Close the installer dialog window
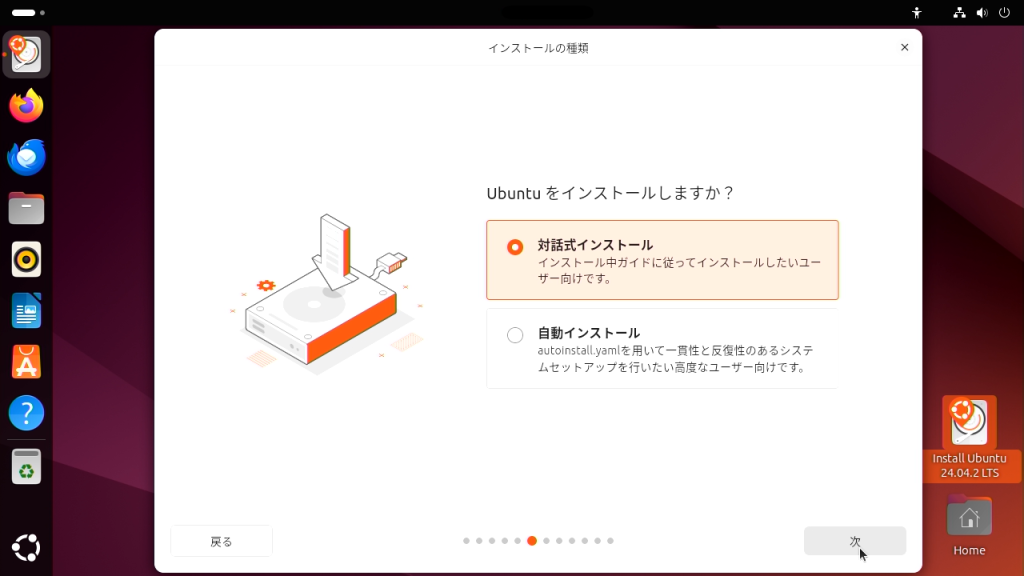The height and width of the screenshot is (576, 1024). click(904, 47)
